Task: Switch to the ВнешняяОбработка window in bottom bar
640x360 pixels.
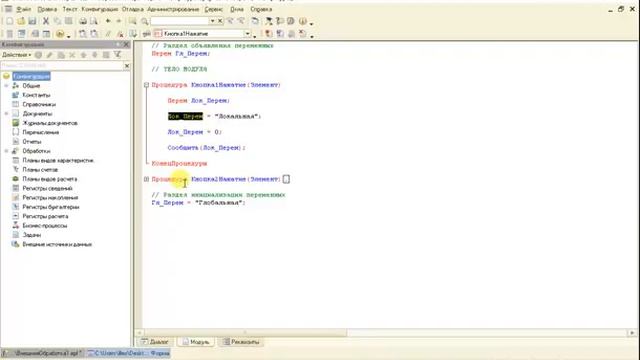Action: pos(43,353)
